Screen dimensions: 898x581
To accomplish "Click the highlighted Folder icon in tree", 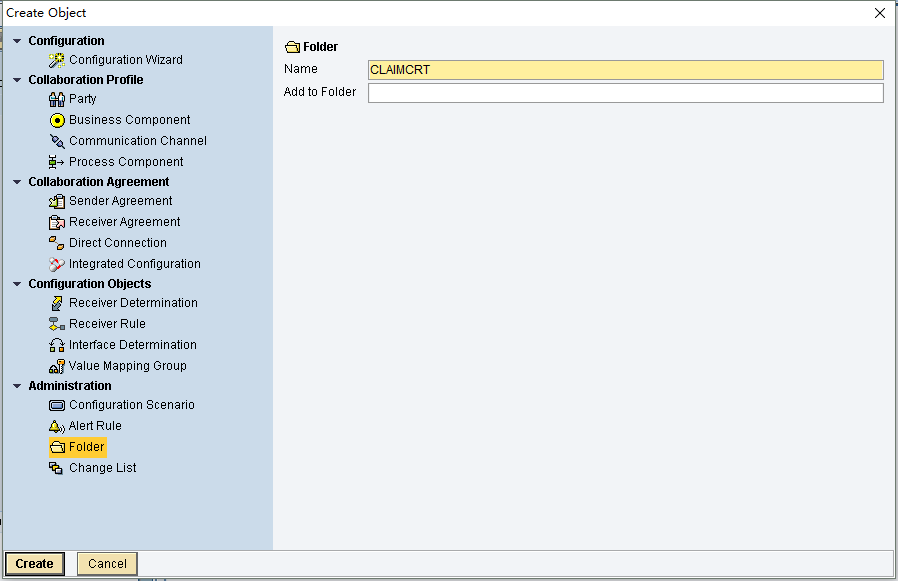I will (57, 447).
